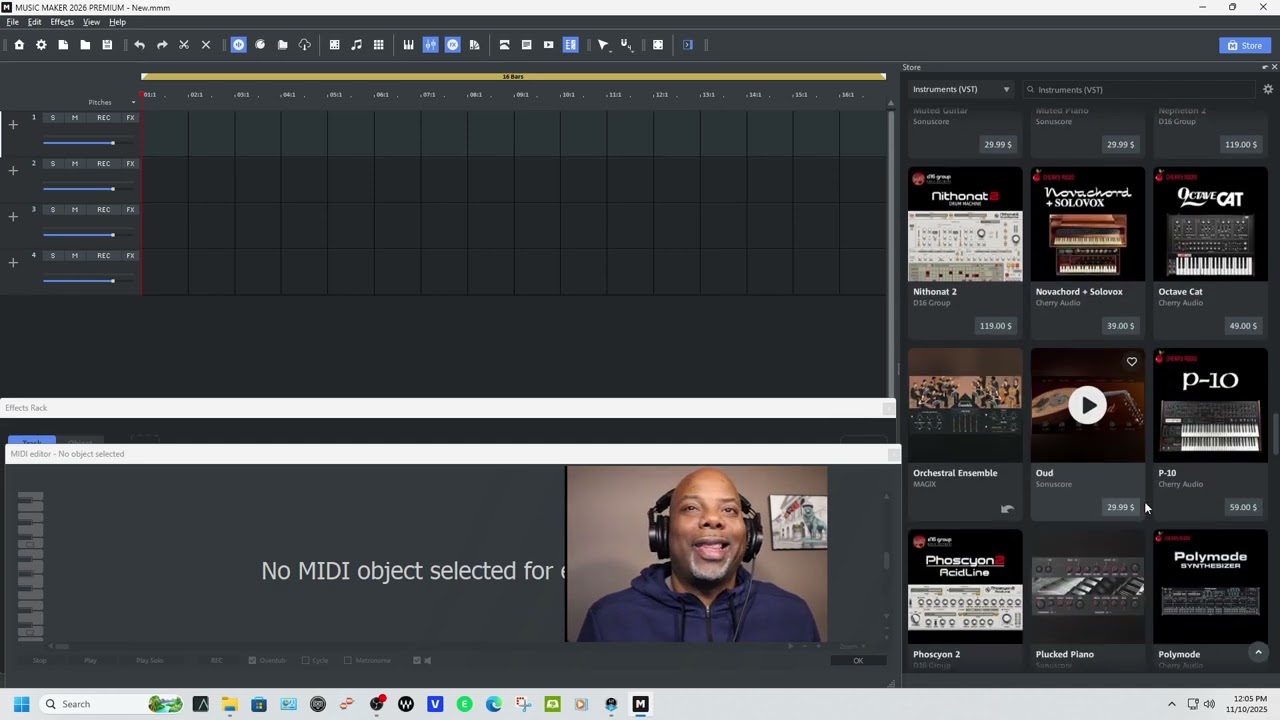Click the OK button in the MIDI editor

(x=858, y=661)
